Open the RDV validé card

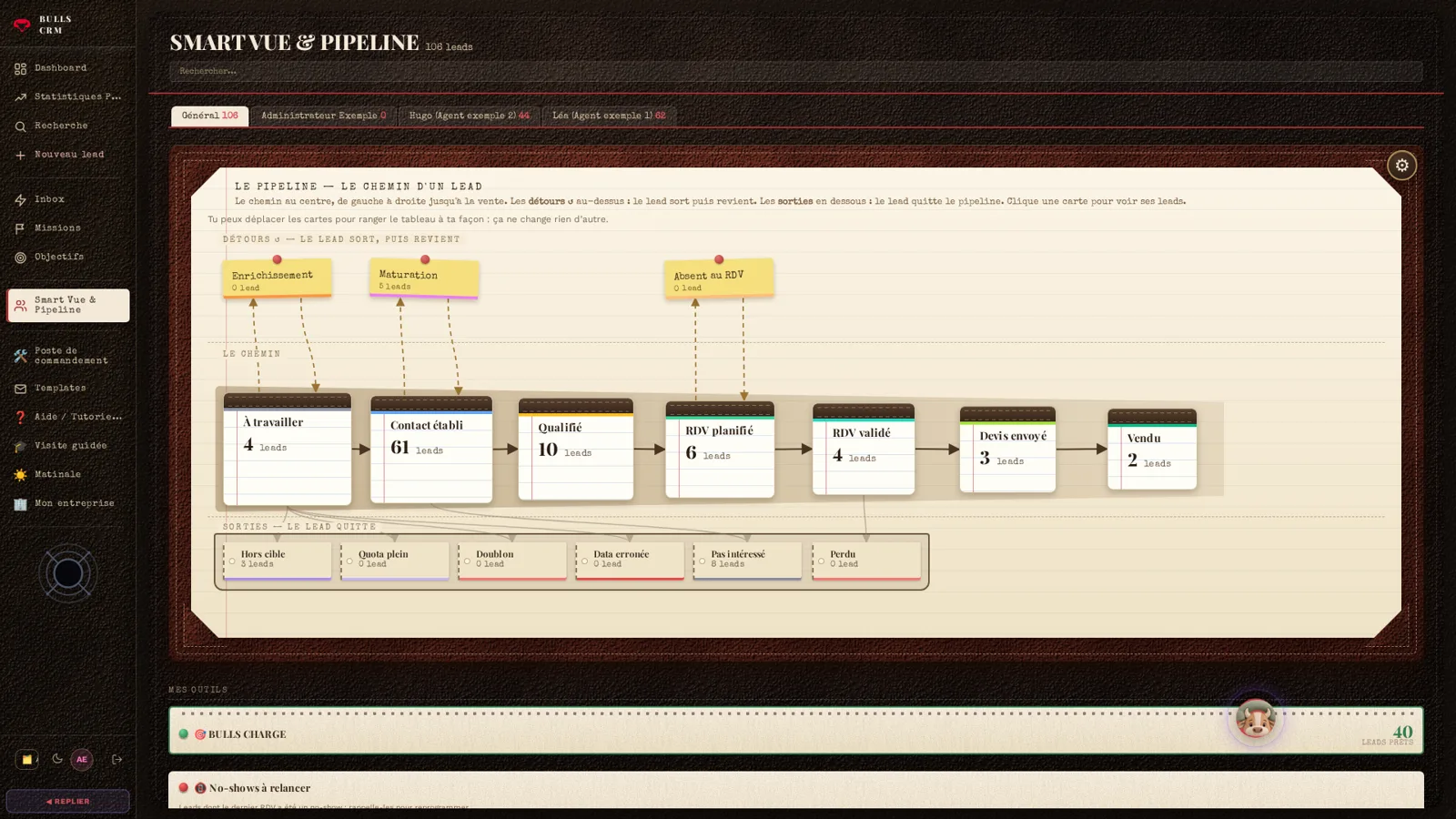864,450
